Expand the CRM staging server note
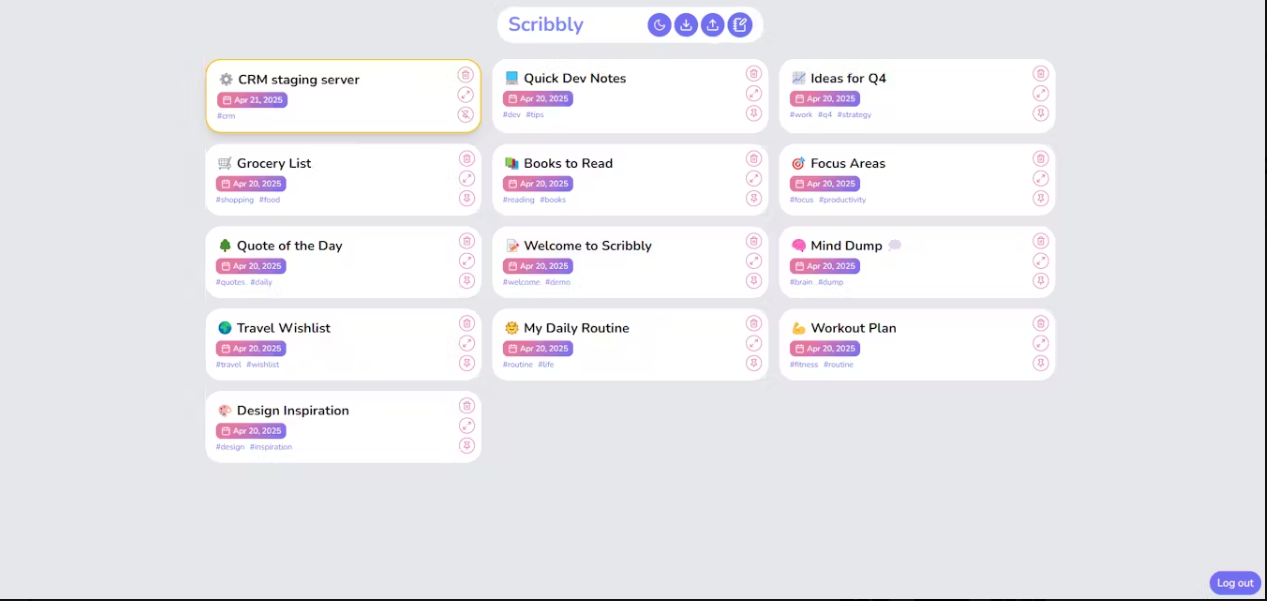Screen dimensions: 1267x601 (x=466, y=95)
